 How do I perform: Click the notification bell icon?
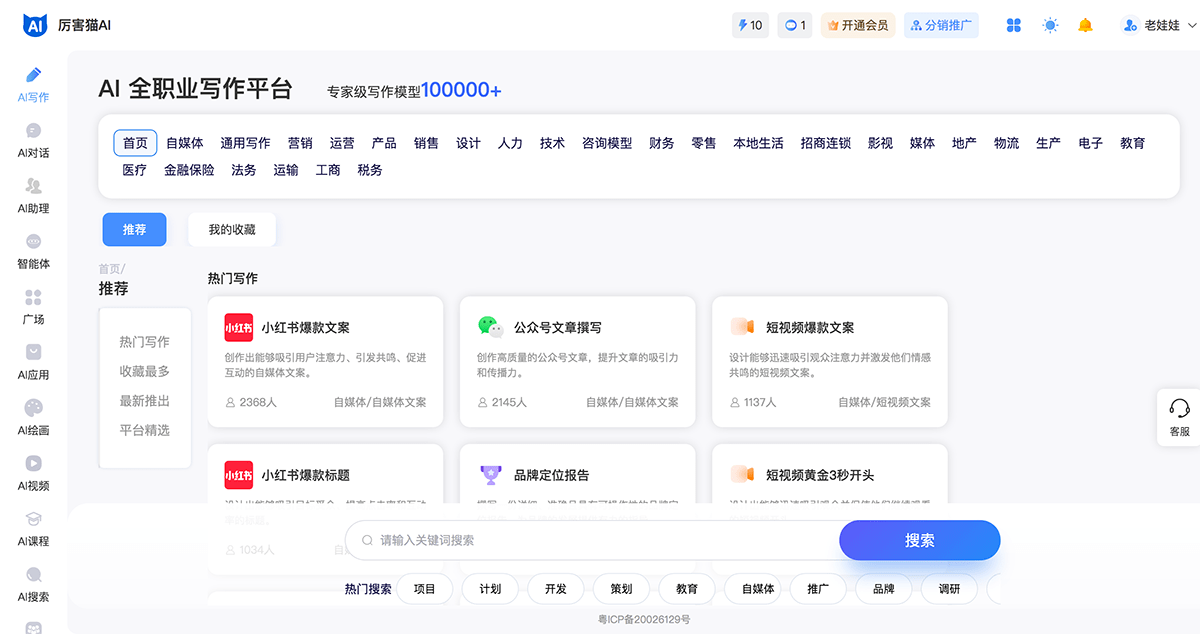point(1085,25)
